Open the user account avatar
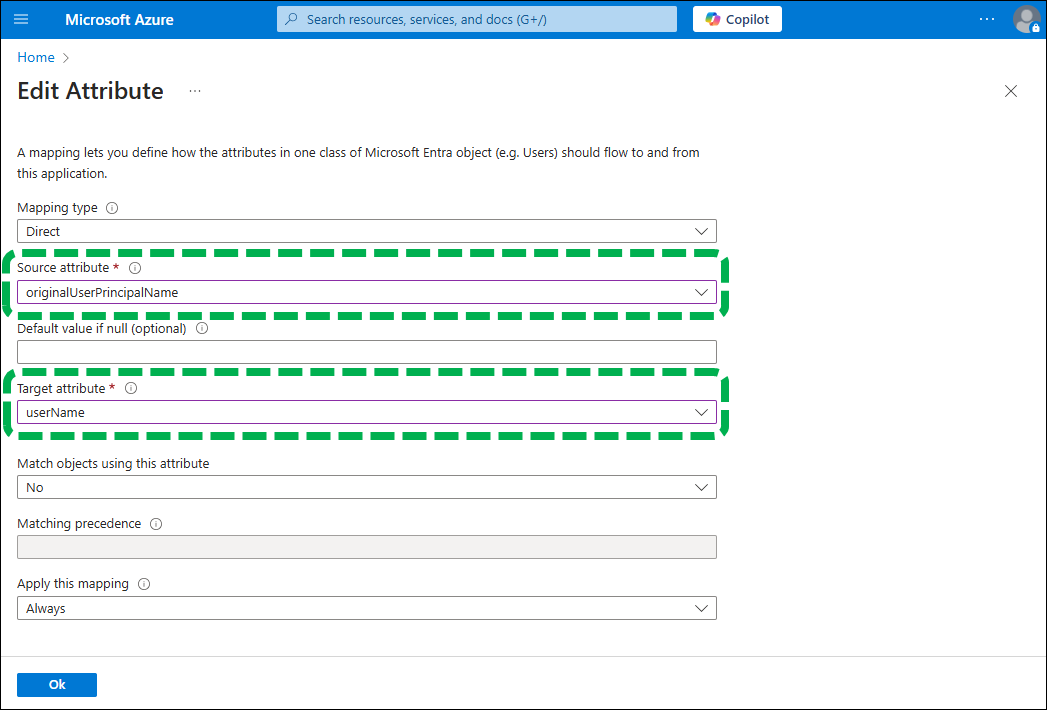The height and width of the screenshot is (710, 1047). (1025, 19)
